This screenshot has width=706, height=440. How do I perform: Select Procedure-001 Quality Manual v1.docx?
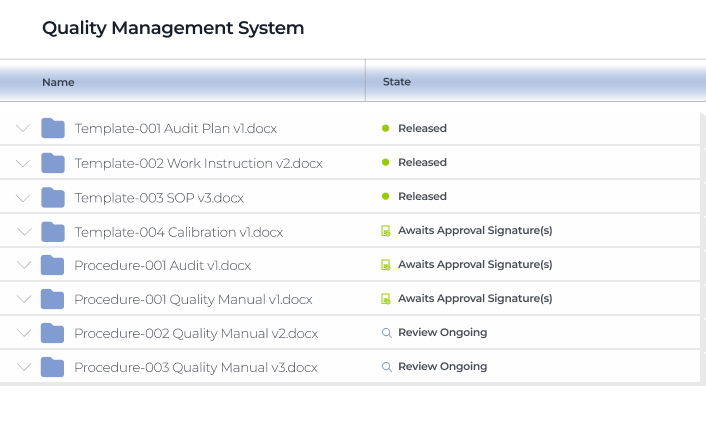pos(193,299)
